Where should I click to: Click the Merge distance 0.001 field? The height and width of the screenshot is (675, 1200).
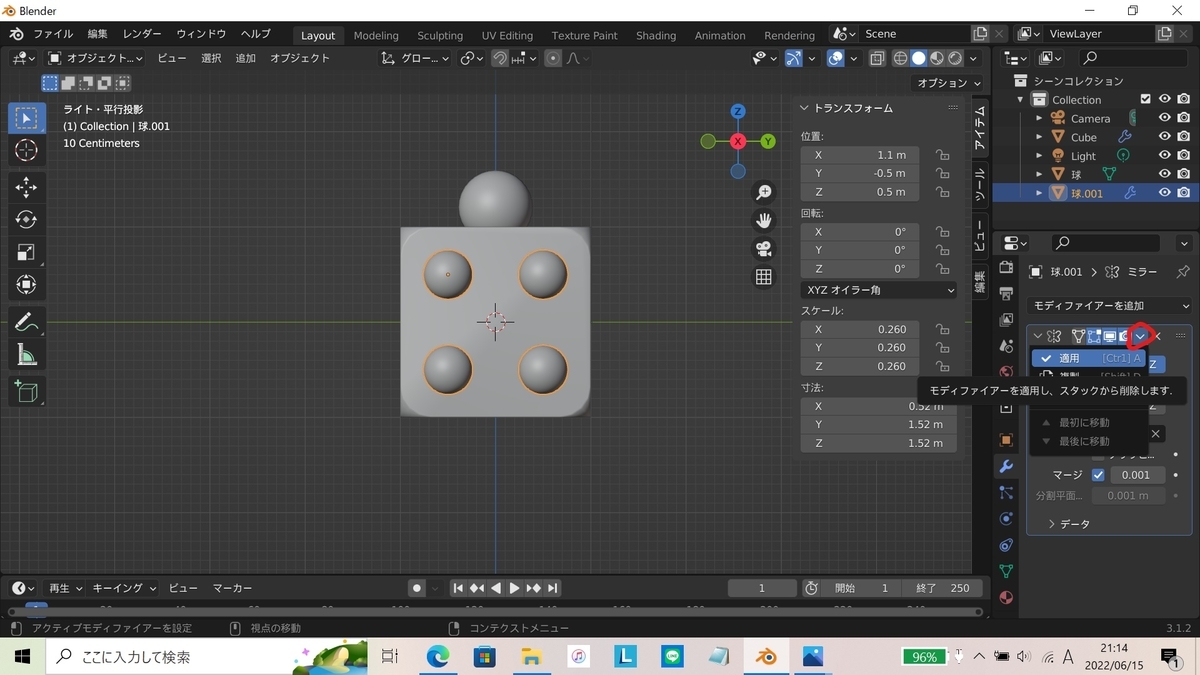pyautogui.click(x=1135, y=475)
